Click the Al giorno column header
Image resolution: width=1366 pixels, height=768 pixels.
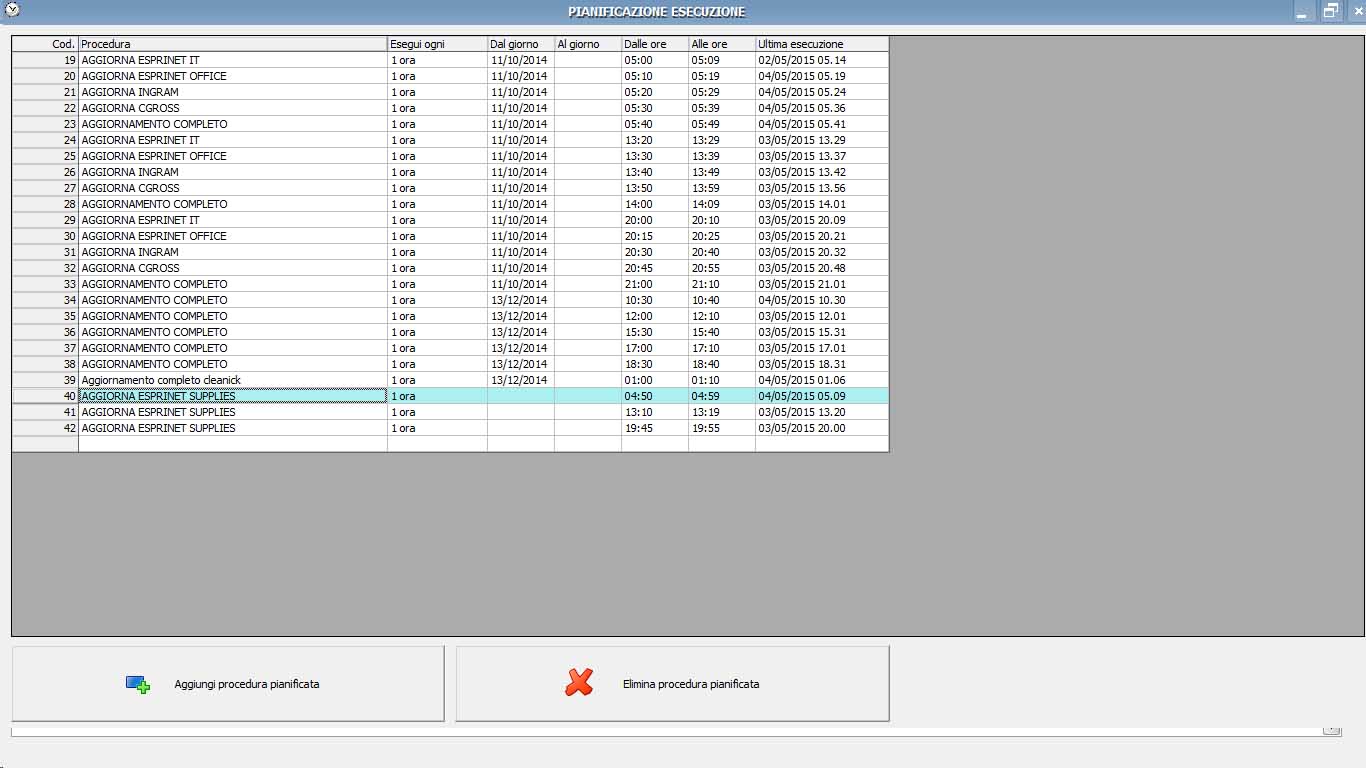click(588, 44)
